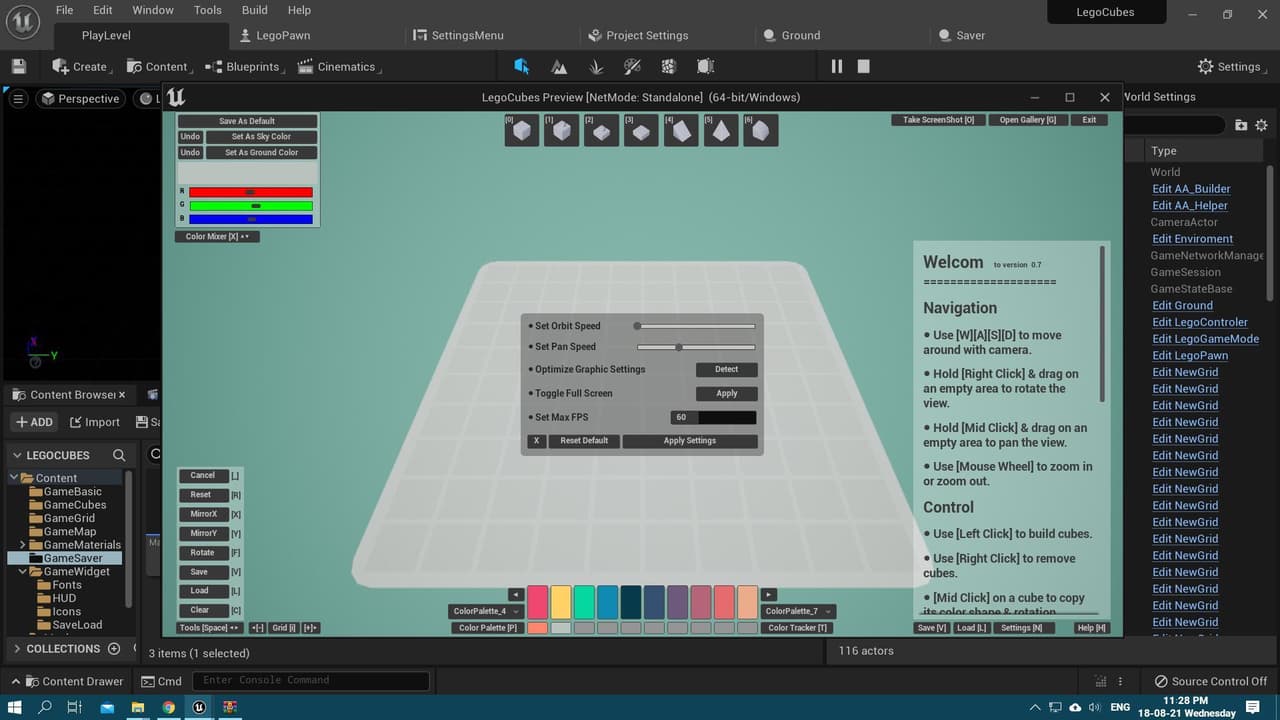Open Mesh Paint mode icon

click(x=632, y=66)
